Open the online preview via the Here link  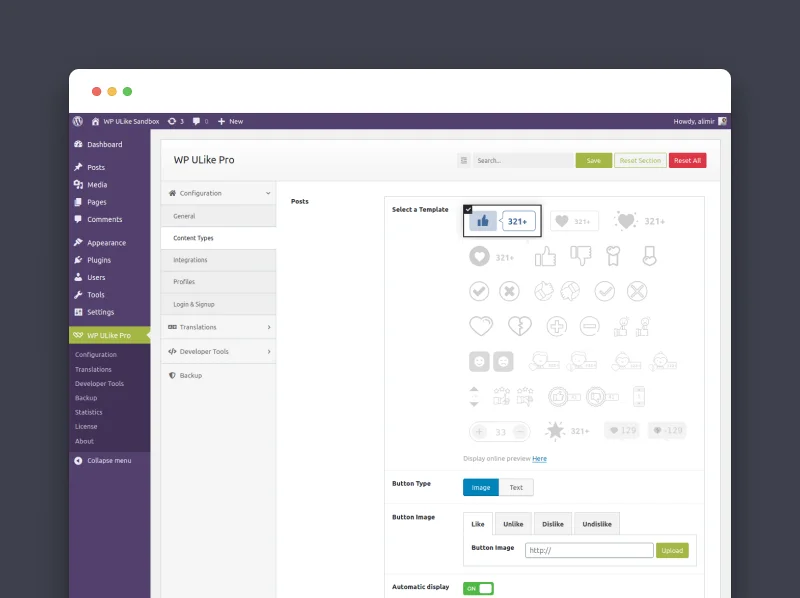coord(540,459)
